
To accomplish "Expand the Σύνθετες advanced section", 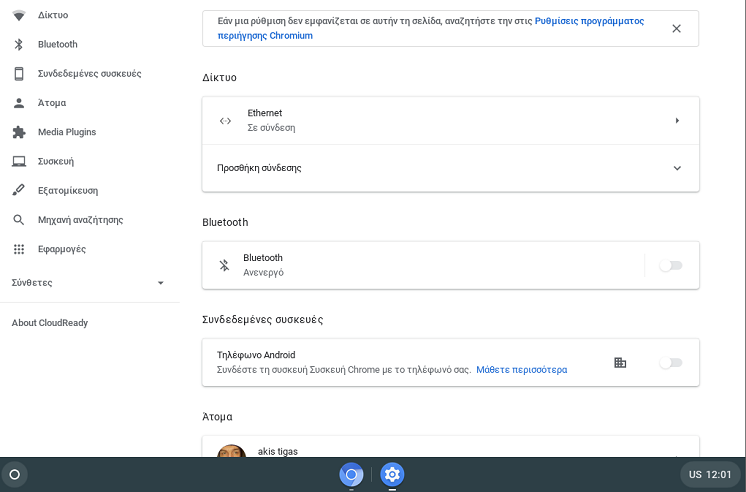I will tap(89, 283).
